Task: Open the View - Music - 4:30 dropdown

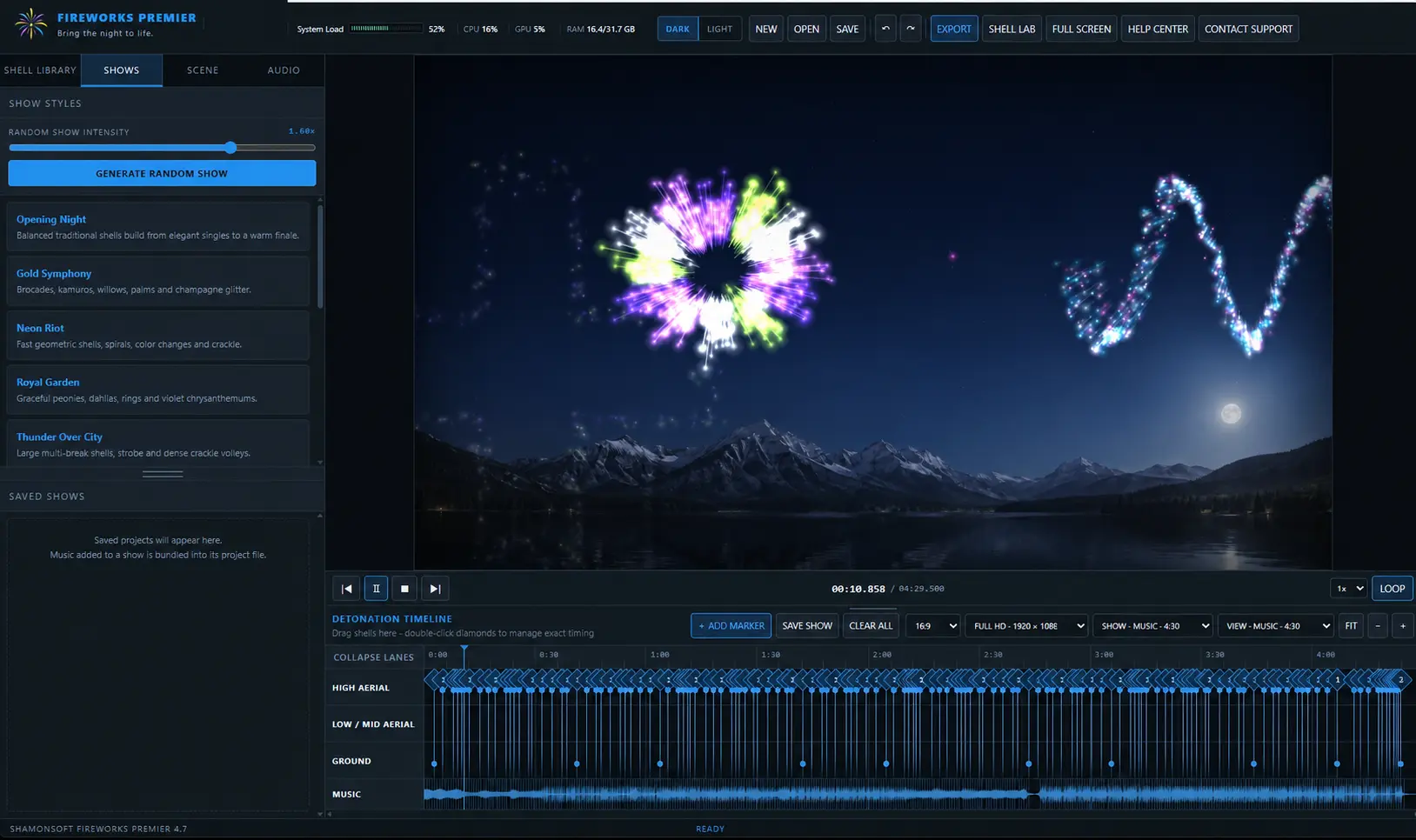Action: coord(1275,626)
